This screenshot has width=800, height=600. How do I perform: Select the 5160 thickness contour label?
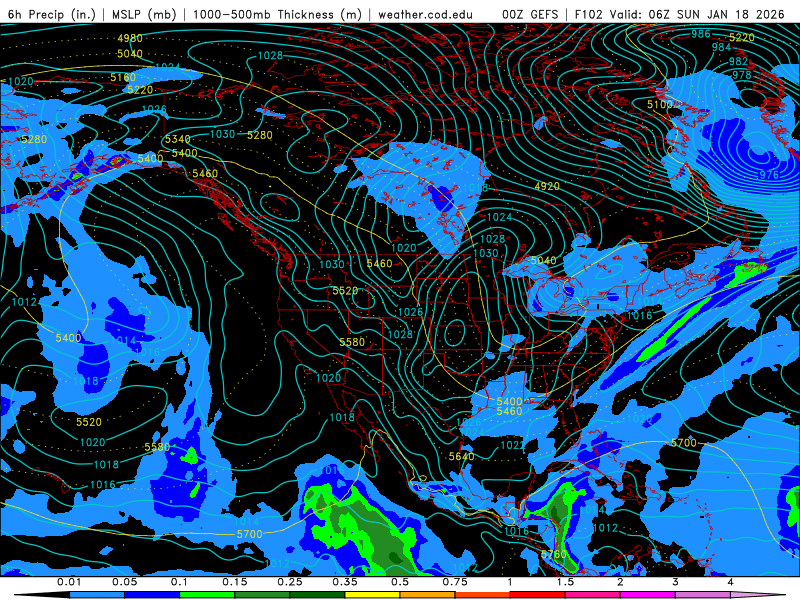pyautogui.click(x=123, y=78)
